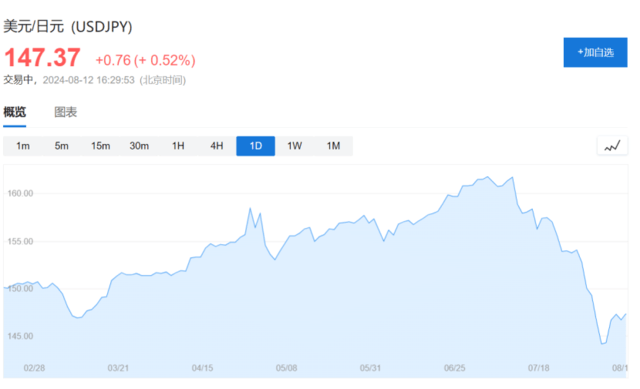
Task: Click the 05/08 date marker on chart
Action: point(287,368)
